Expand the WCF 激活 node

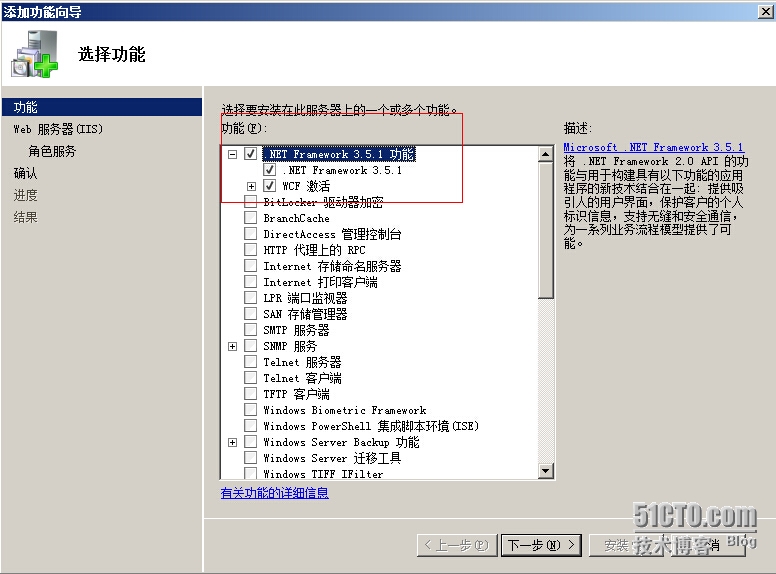click(251, 187)
